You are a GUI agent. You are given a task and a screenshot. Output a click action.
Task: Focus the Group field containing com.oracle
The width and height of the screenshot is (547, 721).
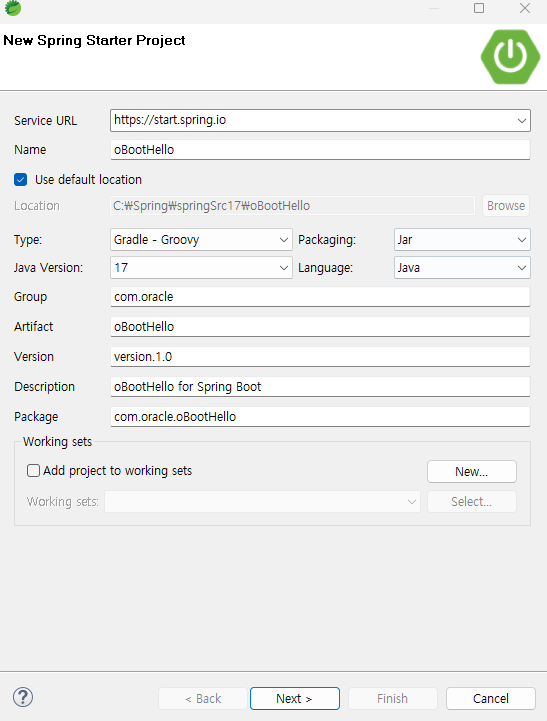[x=320, y=297]
